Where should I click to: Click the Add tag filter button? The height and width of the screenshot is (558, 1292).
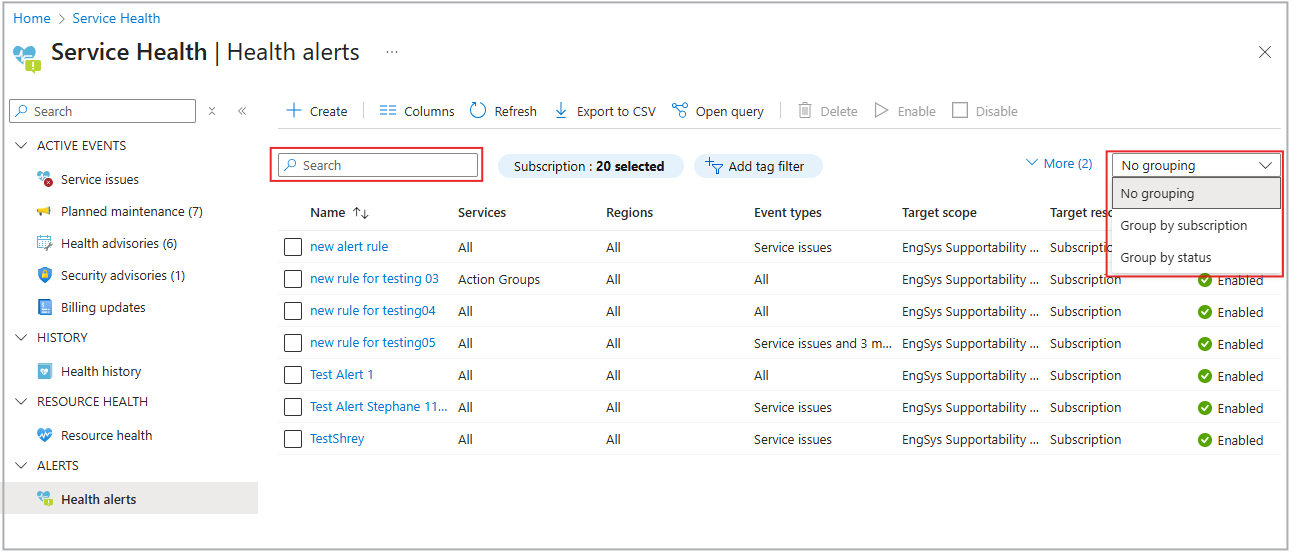pyautogui.click(x=758, y=166)
